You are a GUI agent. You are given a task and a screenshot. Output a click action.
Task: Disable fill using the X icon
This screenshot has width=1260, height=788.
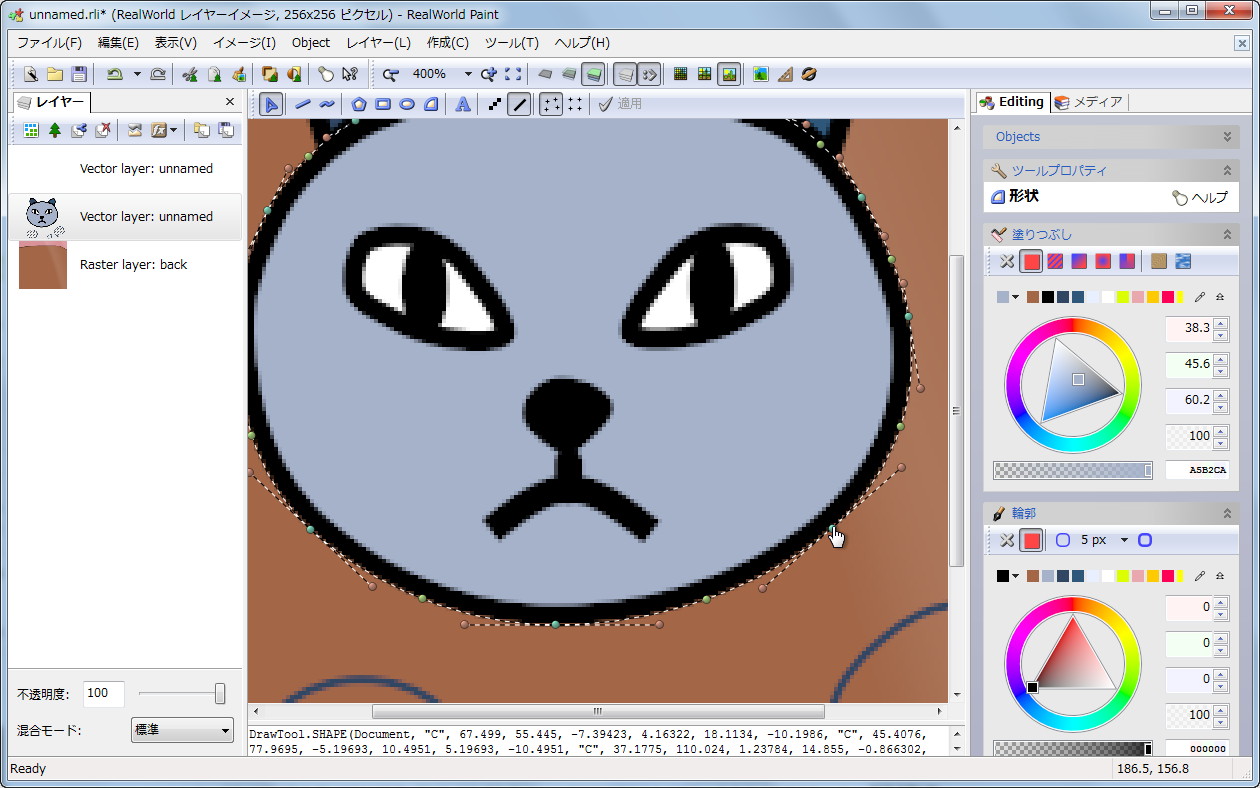(x=1007, y=262)
